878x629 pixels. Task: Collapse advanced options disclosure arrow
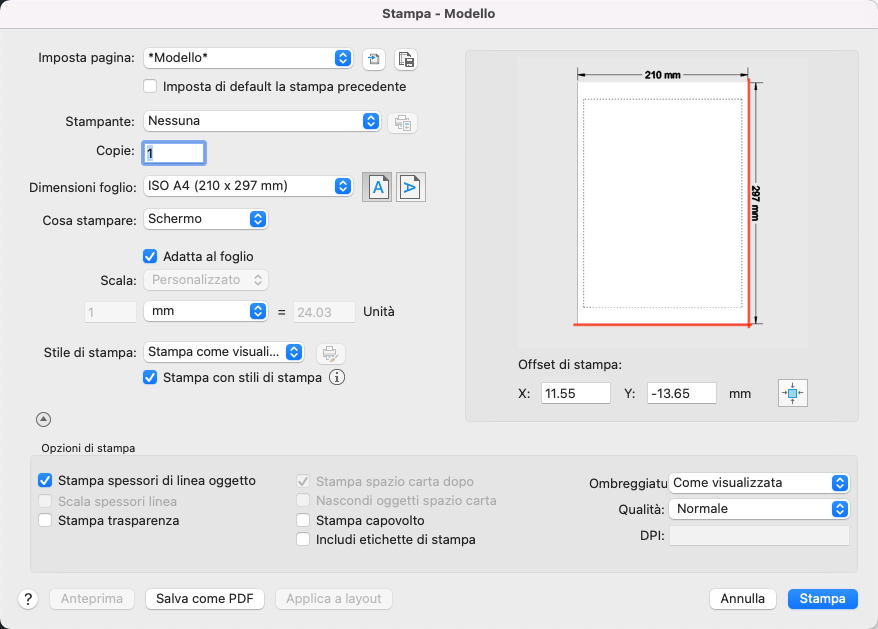point(44,419)
